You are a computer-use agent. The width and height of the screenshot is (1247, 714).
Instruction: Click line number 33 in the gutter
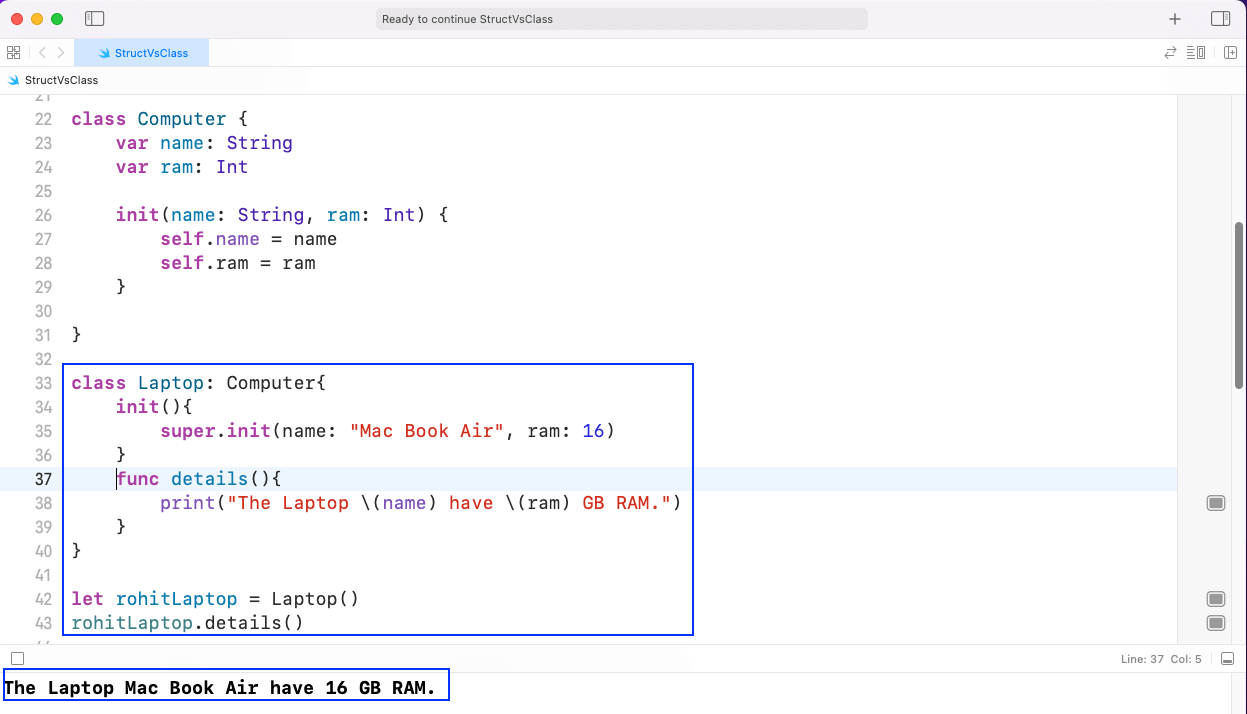[x=43, y=383]
